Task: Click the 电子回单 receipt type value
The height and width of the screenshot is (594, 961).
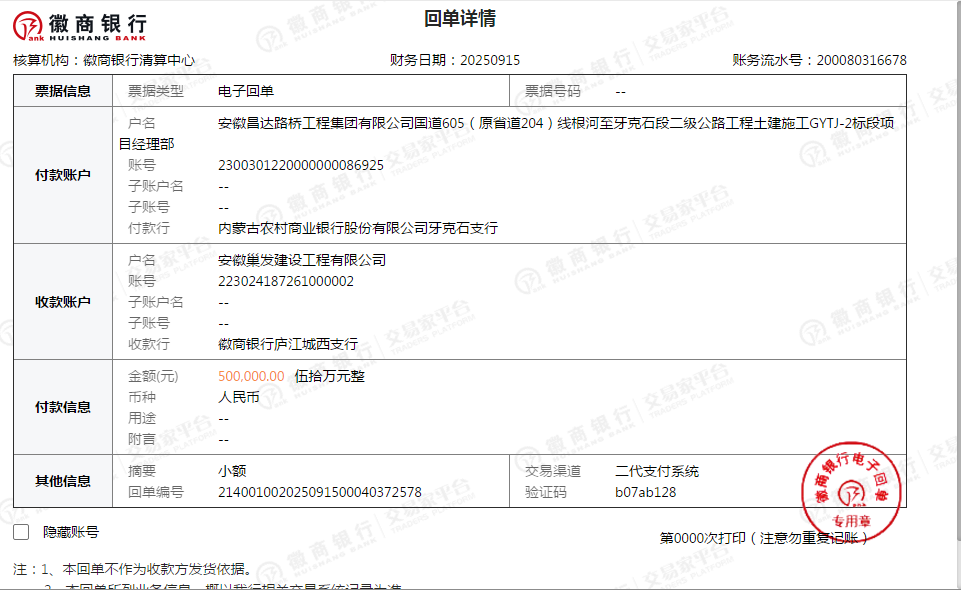Action: pos(246,91)
